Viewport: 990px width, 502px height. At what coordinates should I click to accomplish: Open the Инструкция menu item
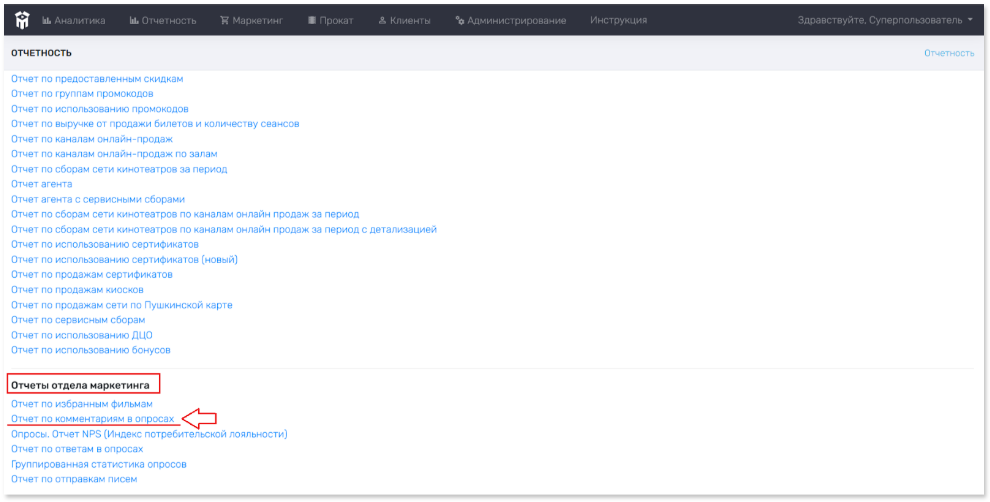pos(618,20)
